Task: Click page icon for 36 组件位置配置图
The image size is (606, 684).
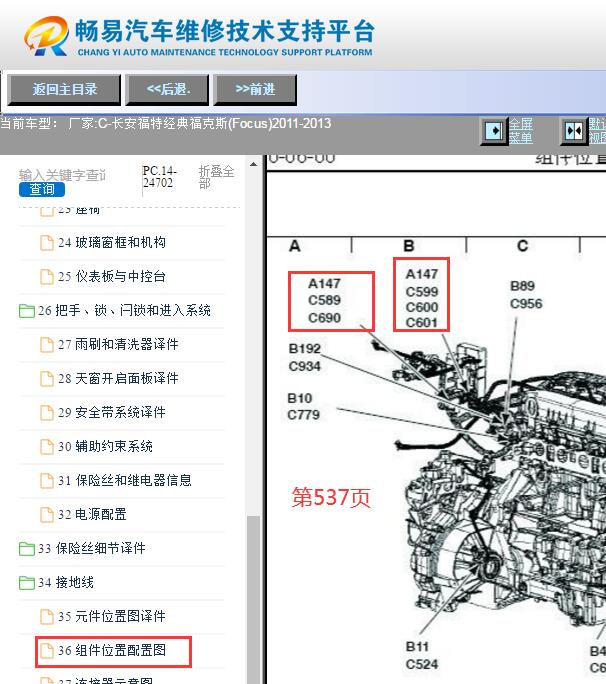Action: 47,651
